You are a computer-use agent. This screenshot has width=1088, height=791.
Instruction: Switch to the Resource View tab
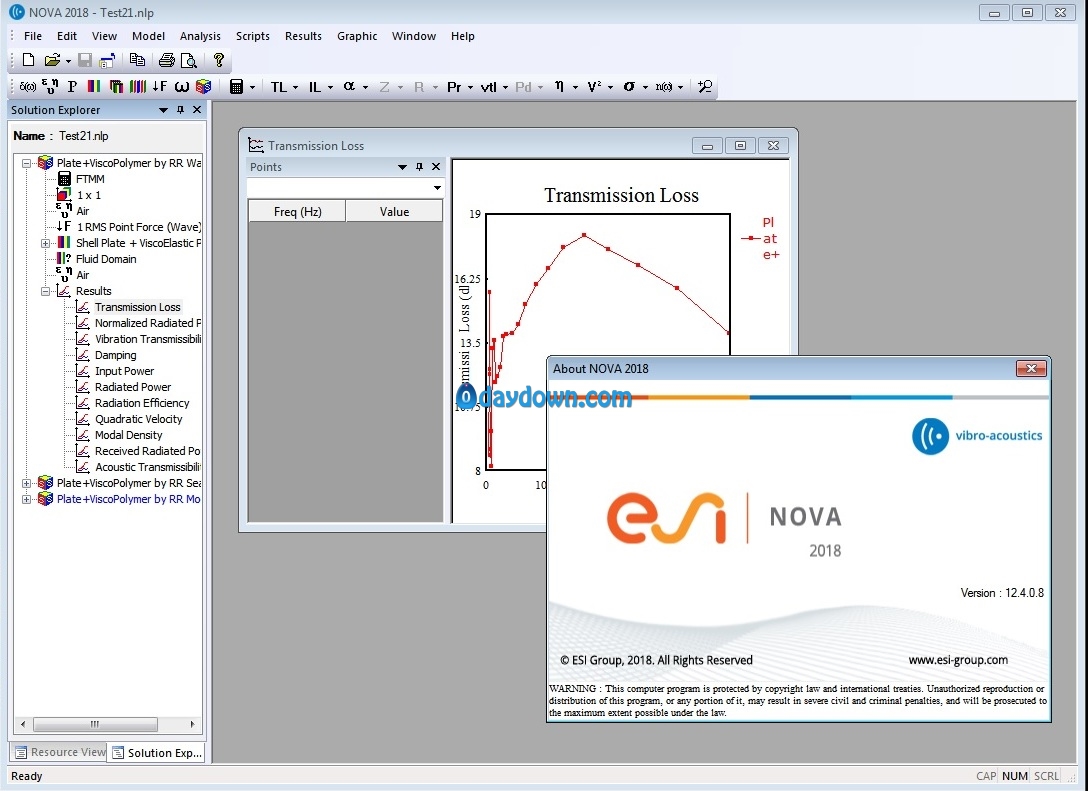pos(60,752)
